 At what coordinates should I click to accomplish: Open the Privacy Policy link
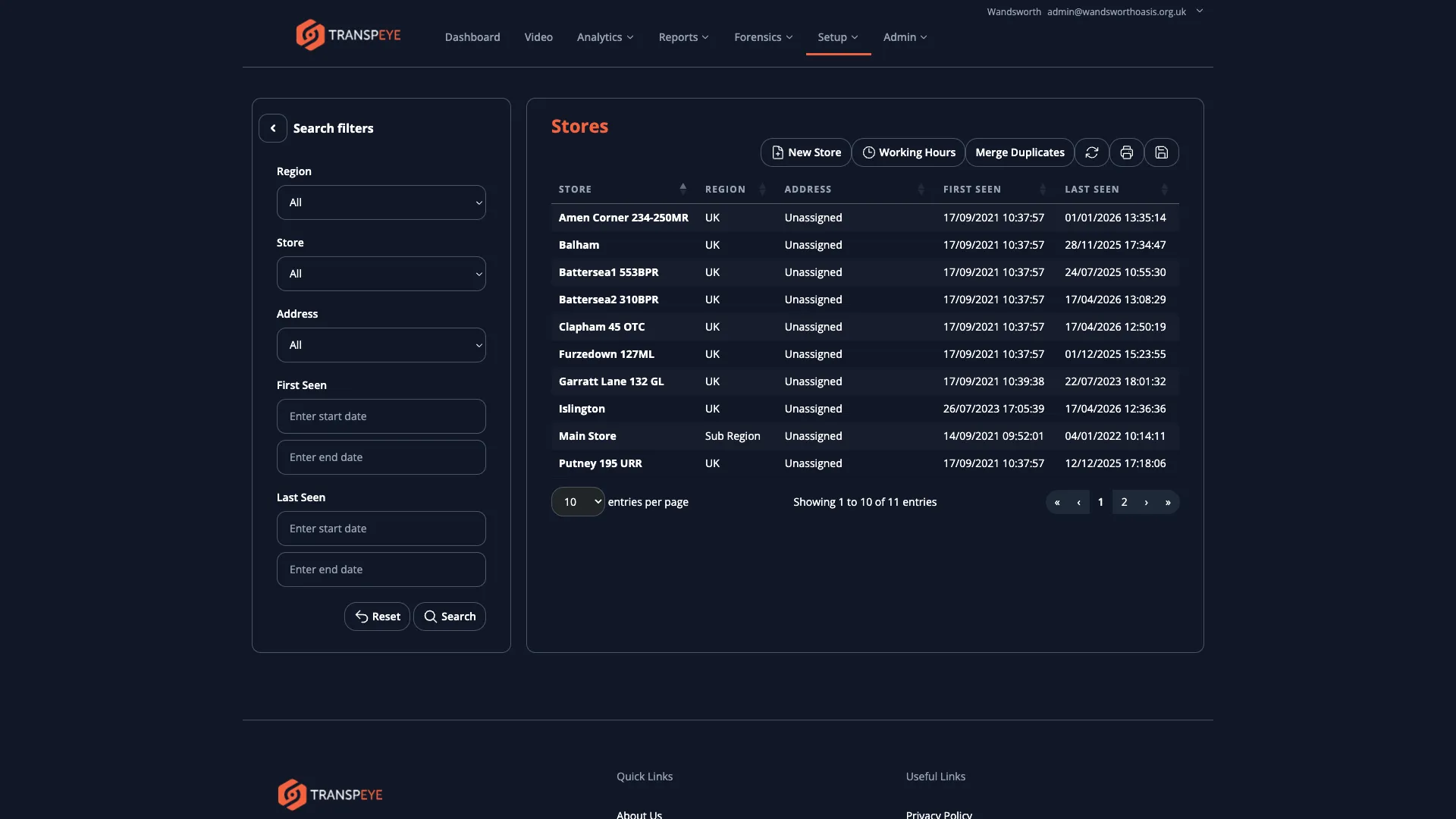click(939, 814)
